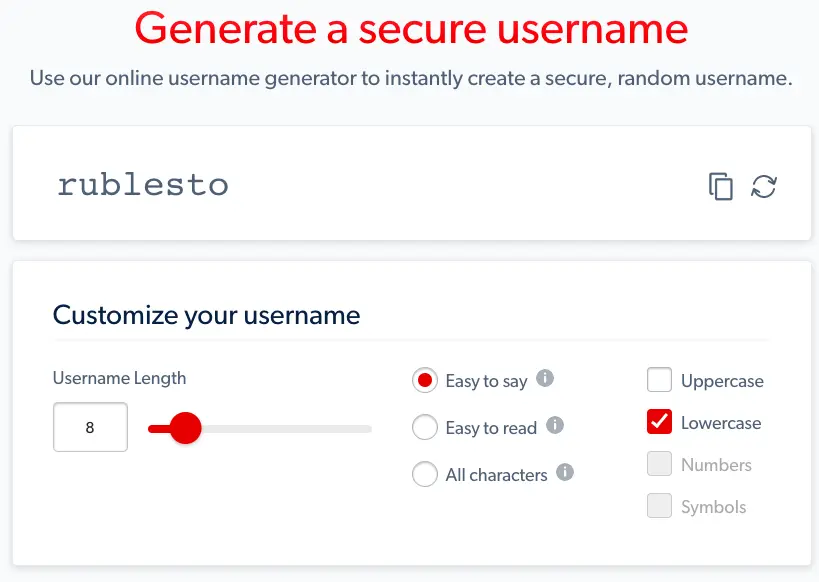Click the Generate a secure username heading

point(411,29)
